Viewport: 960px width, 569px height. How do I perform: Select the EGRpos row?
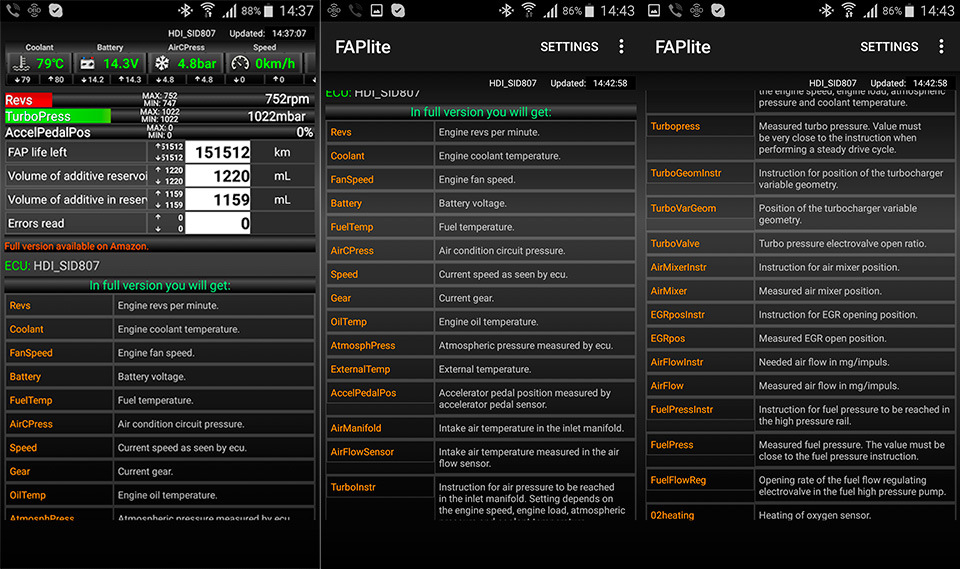tap(801, 338)
